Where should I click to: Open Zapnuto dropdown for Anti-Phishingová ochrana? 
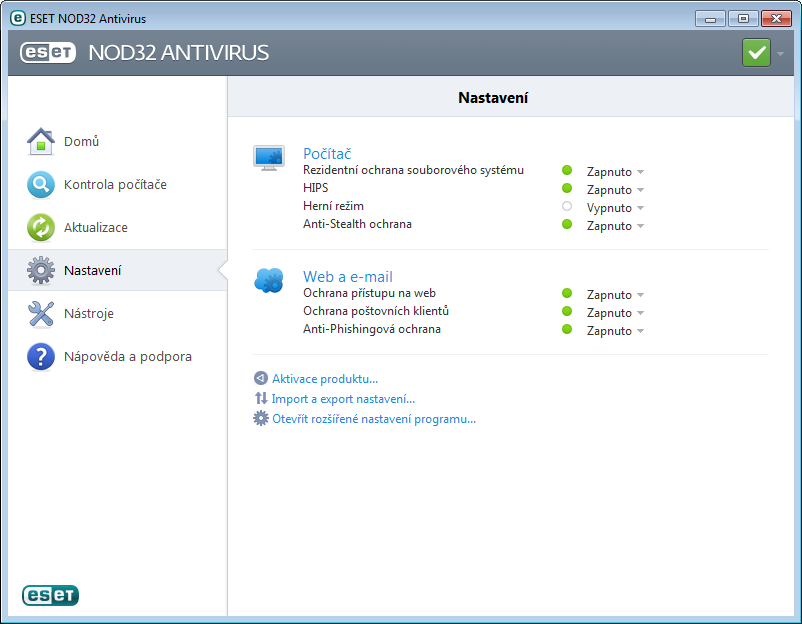point(615,330)
